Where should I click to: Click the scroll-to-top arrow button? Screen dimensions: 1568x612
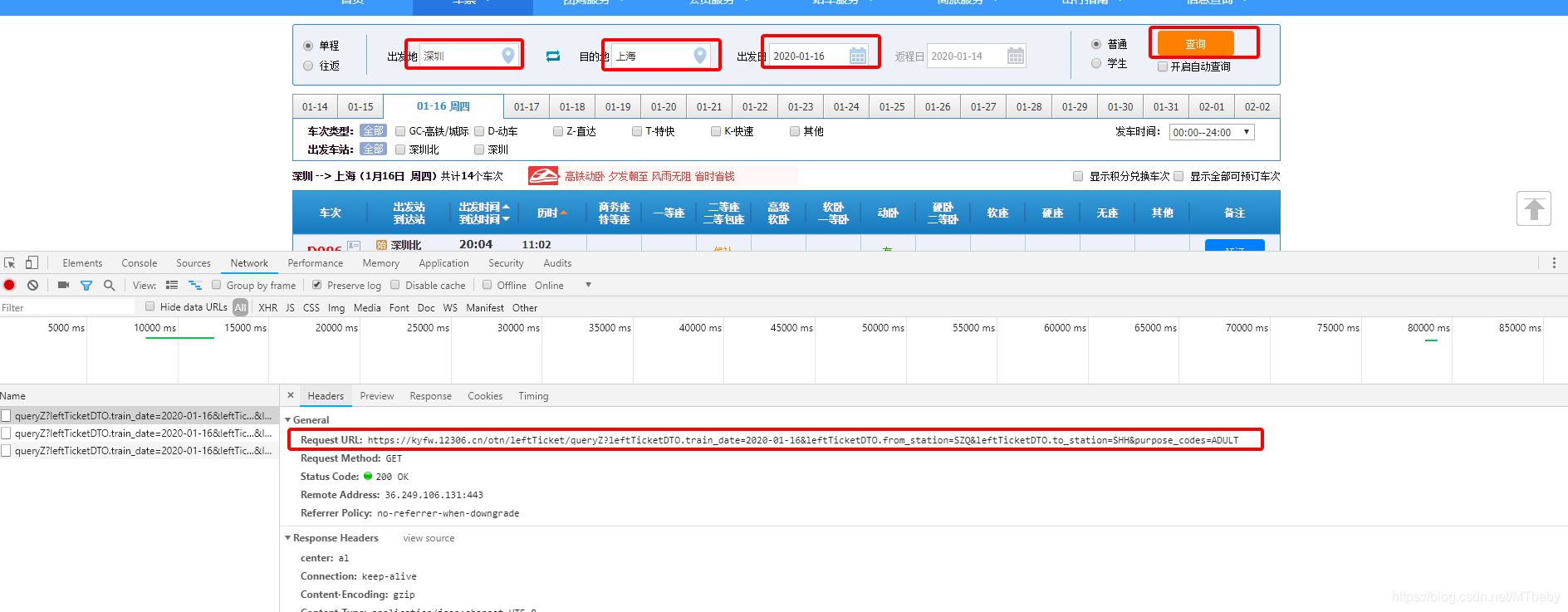pyautogui.click(x=1534, y=208)
